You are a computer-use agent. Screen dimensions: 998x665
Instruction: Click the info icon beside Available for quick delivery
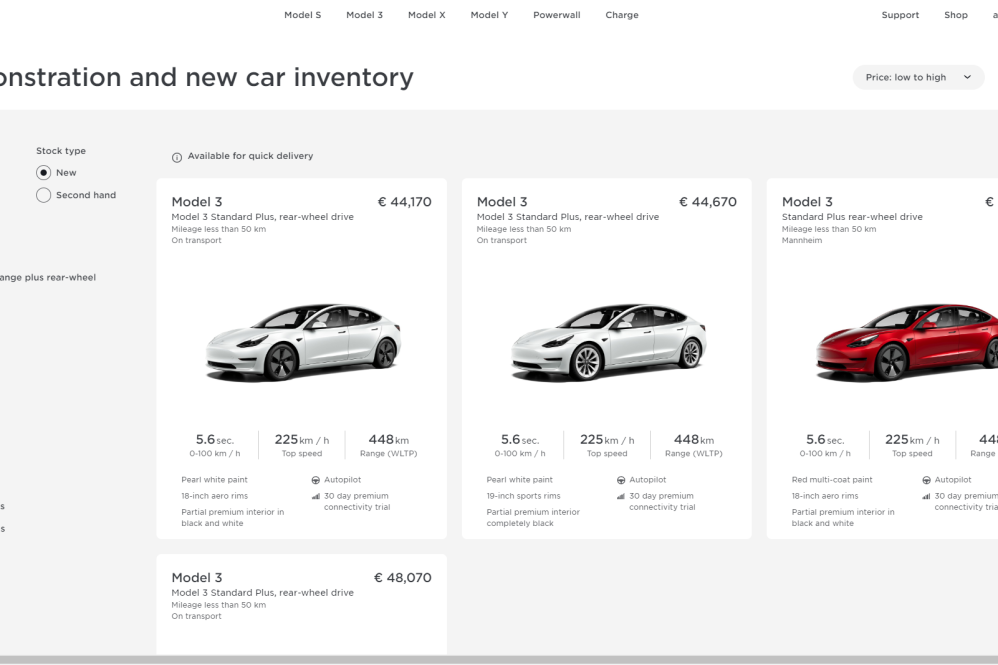177,157
